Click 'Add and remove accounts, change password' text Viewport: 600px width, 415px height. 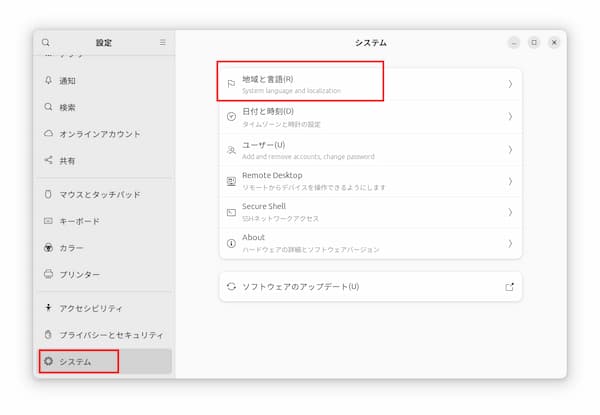coord(308,157)
